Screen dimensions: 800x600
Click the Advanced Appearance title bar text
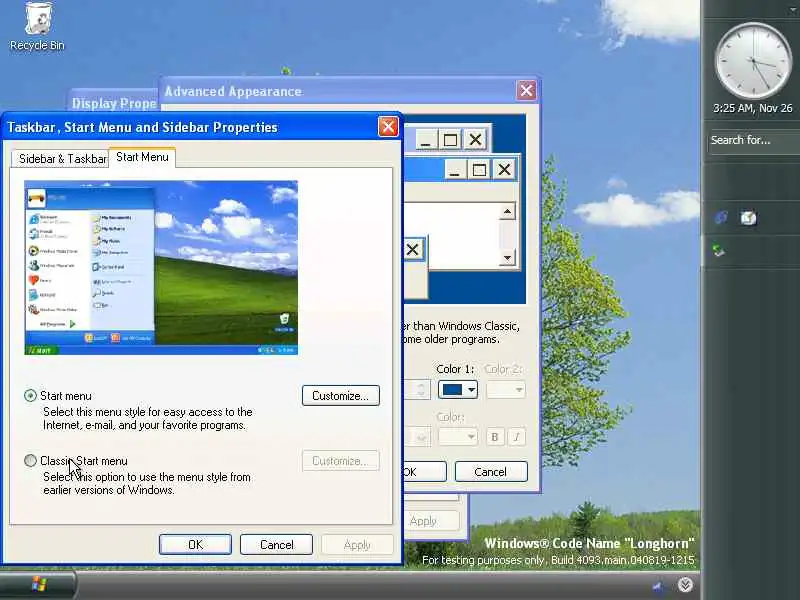[x=233, y=91]
